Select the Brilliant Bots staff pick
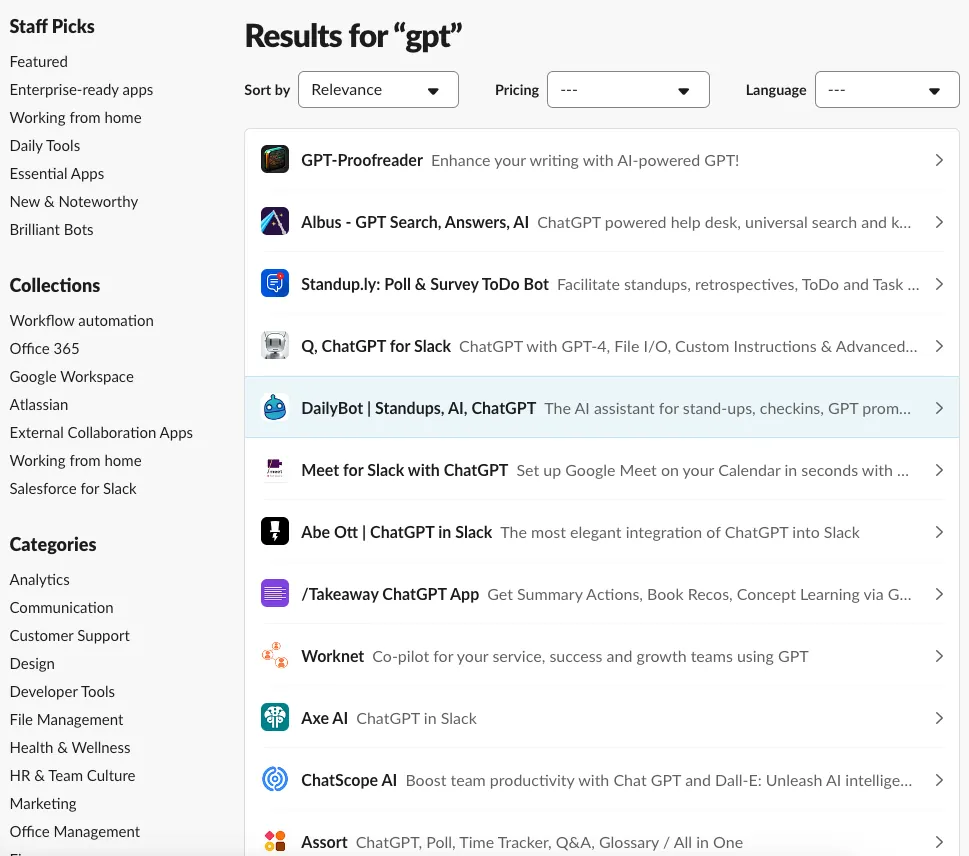 coord(51,230)
